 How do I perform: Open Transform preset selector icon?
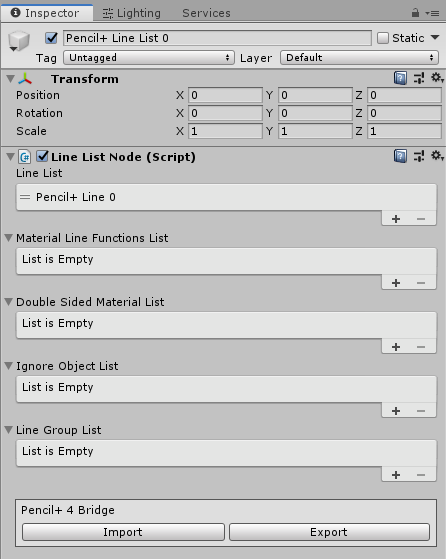tap(419, 78)
